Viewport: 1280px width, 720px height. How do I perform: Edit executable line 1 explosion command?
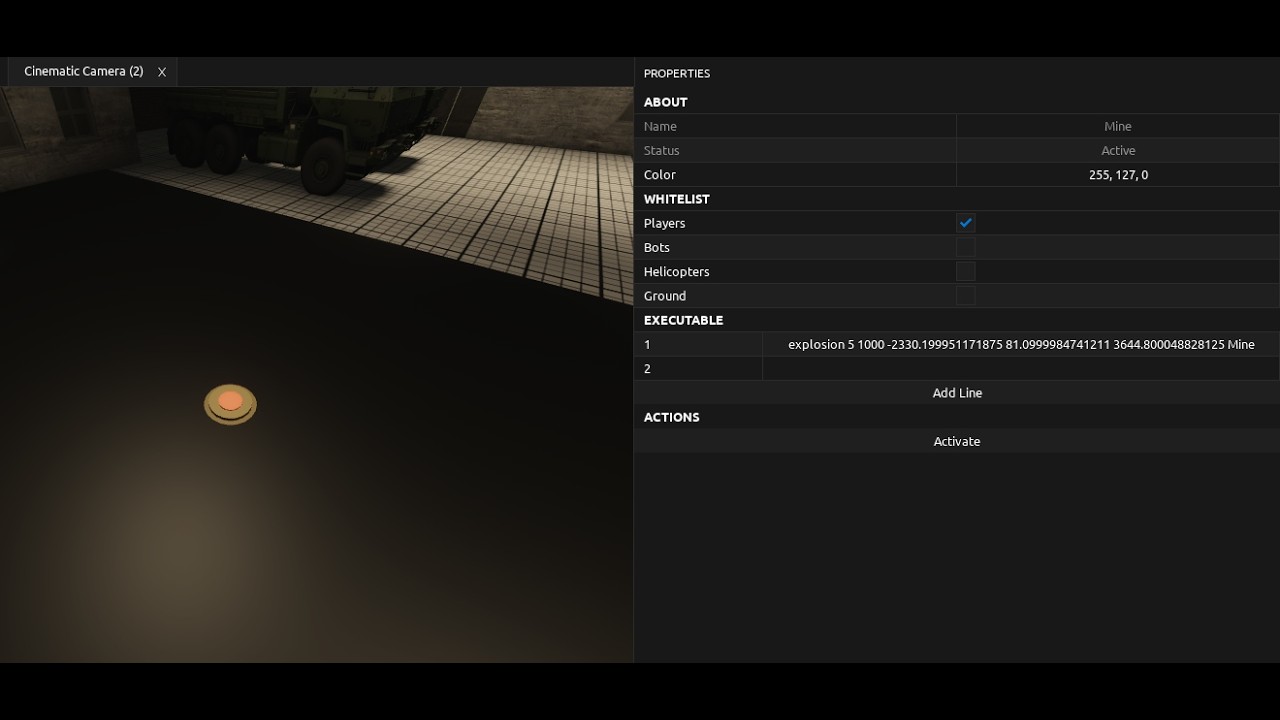click(x=1021, y=344)
